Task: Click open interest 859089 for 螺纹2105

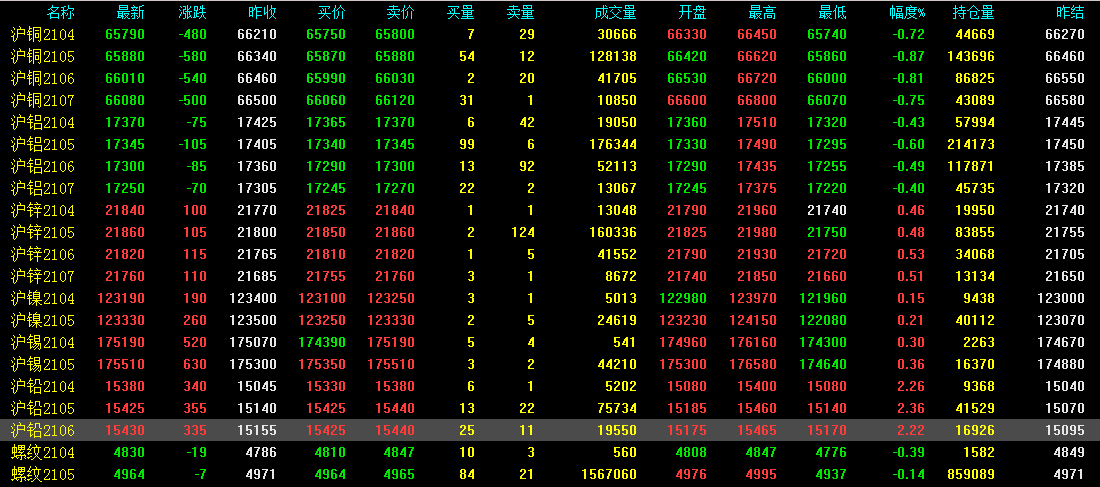Action: tap(972, 474)
